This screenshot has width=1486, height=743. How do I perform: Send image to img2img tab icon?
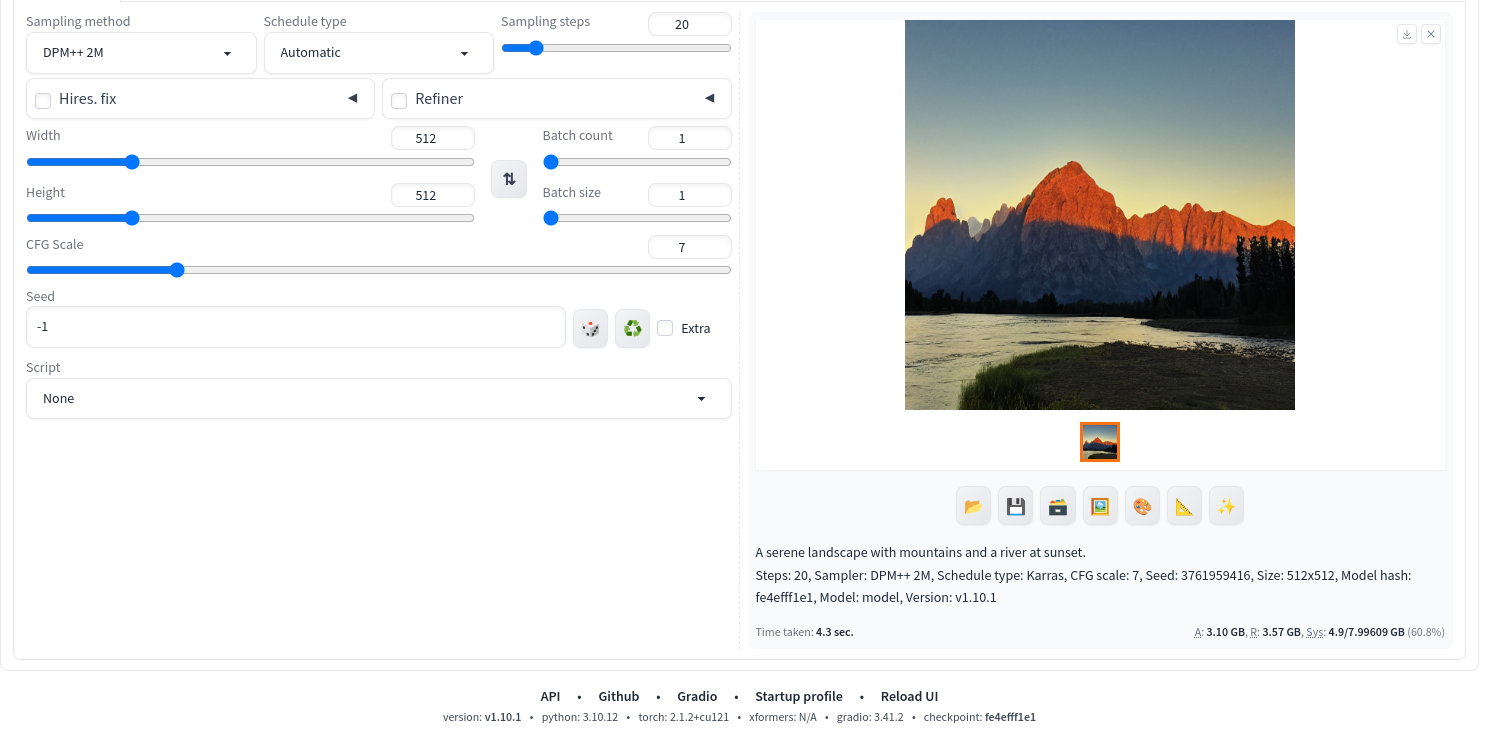coord(1099,507)
